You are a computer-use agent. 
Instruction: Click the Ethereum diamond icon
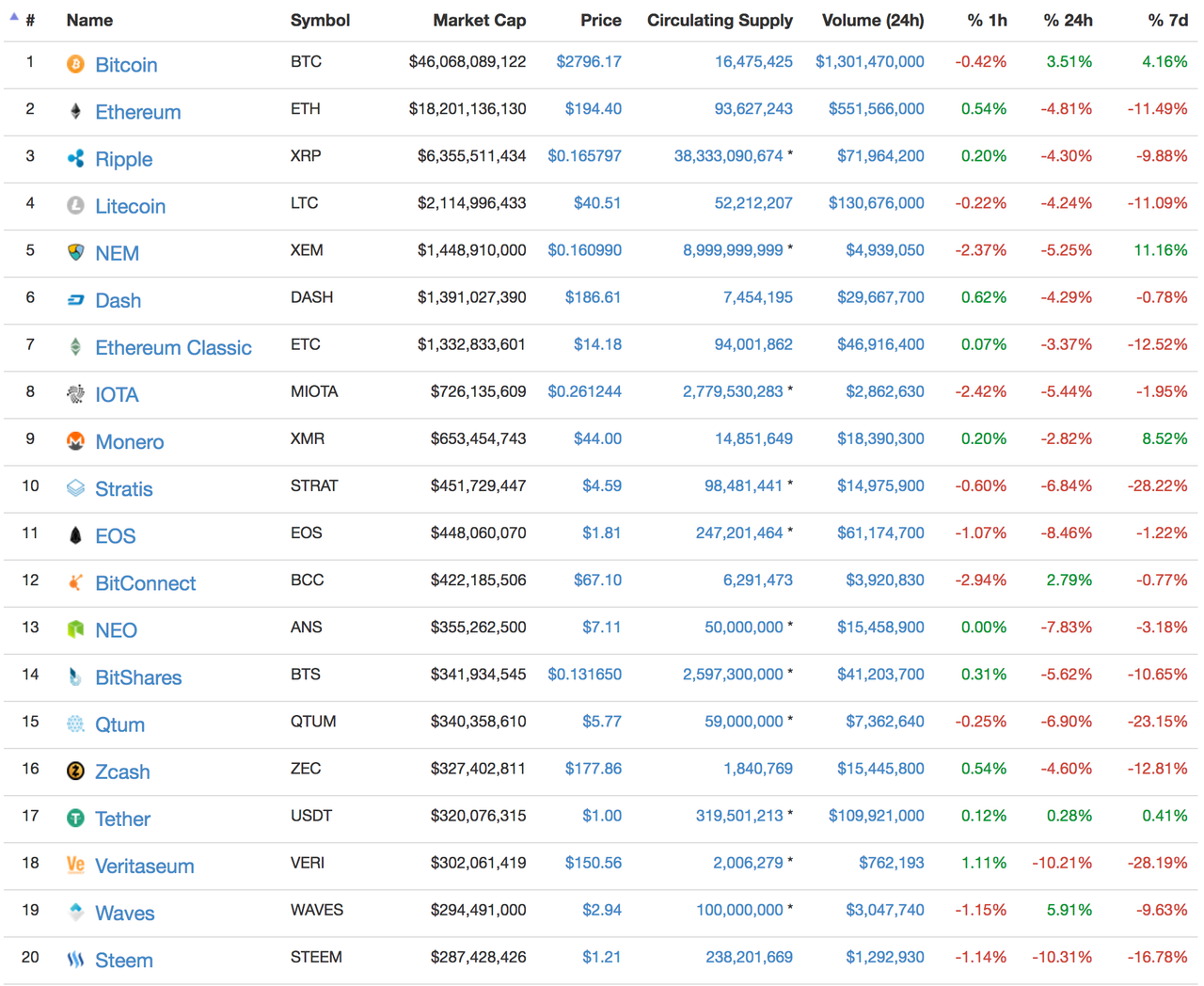pos(75,111)
